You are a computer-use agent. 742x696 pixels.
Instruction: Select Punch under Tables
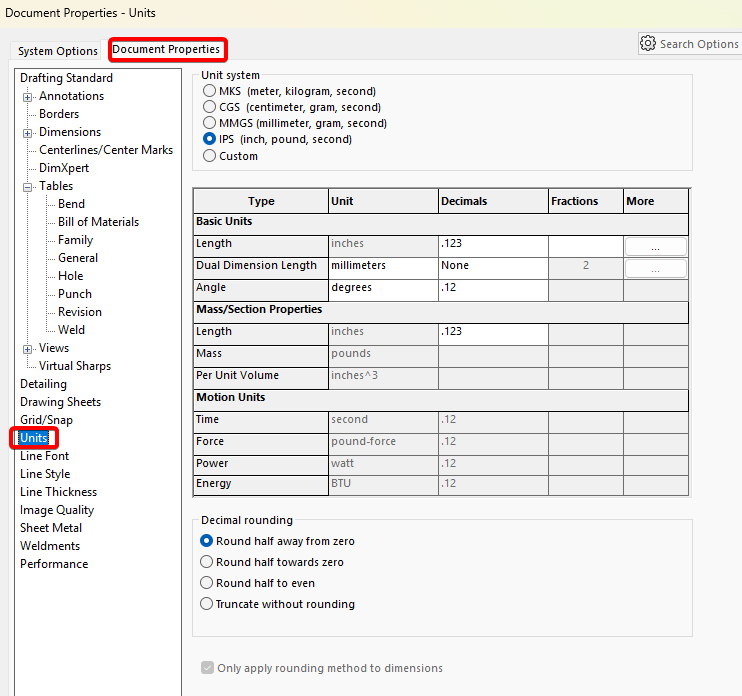pos(75,293)
